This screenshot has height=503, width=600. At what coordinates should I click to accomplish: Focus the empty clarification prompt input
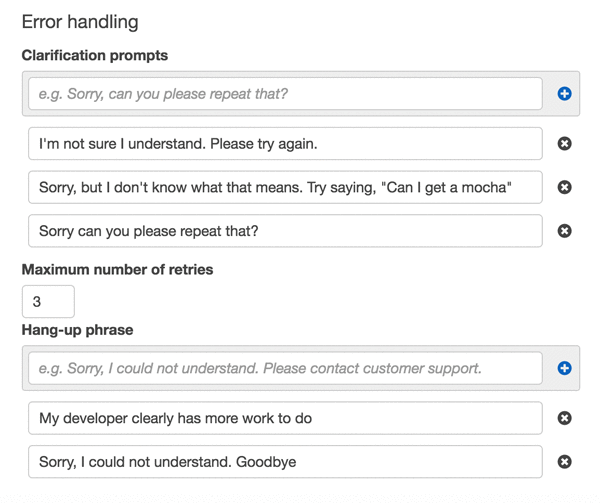(285, 94)
